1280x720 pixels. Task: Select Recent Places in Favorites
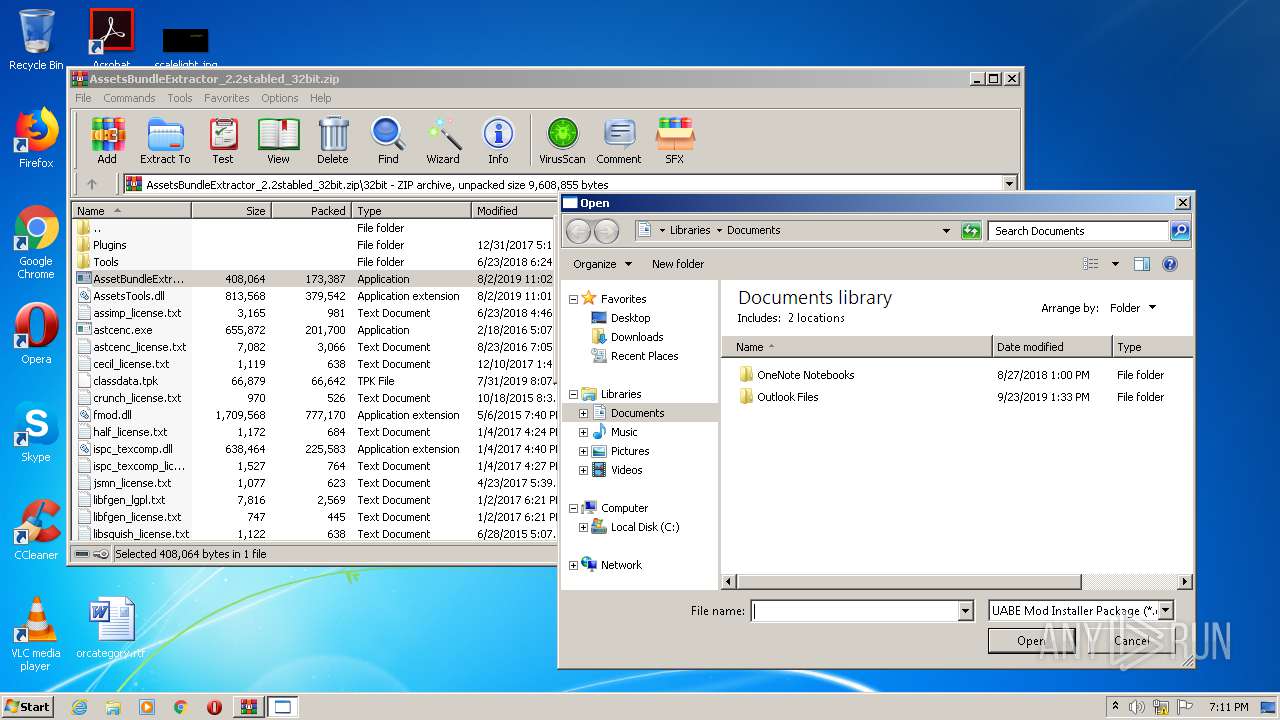tap(645, 356)
